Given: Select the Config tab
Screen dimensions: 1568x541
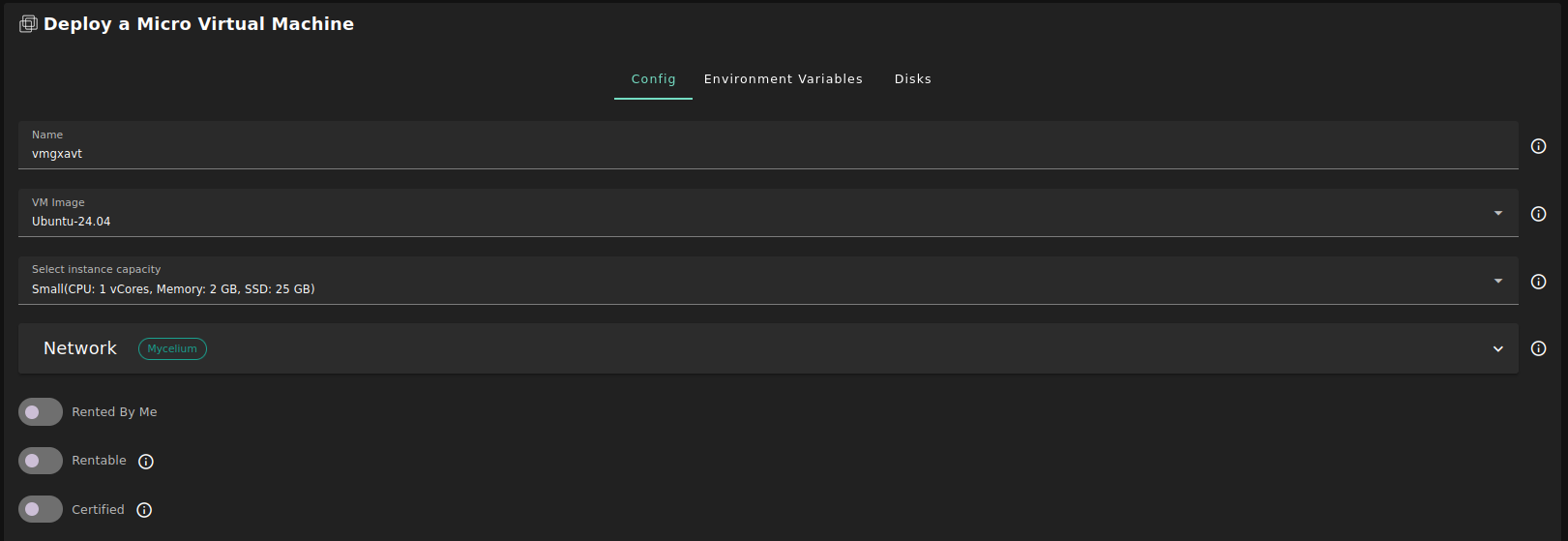Looking at the screenshot, I should point(653,79).
